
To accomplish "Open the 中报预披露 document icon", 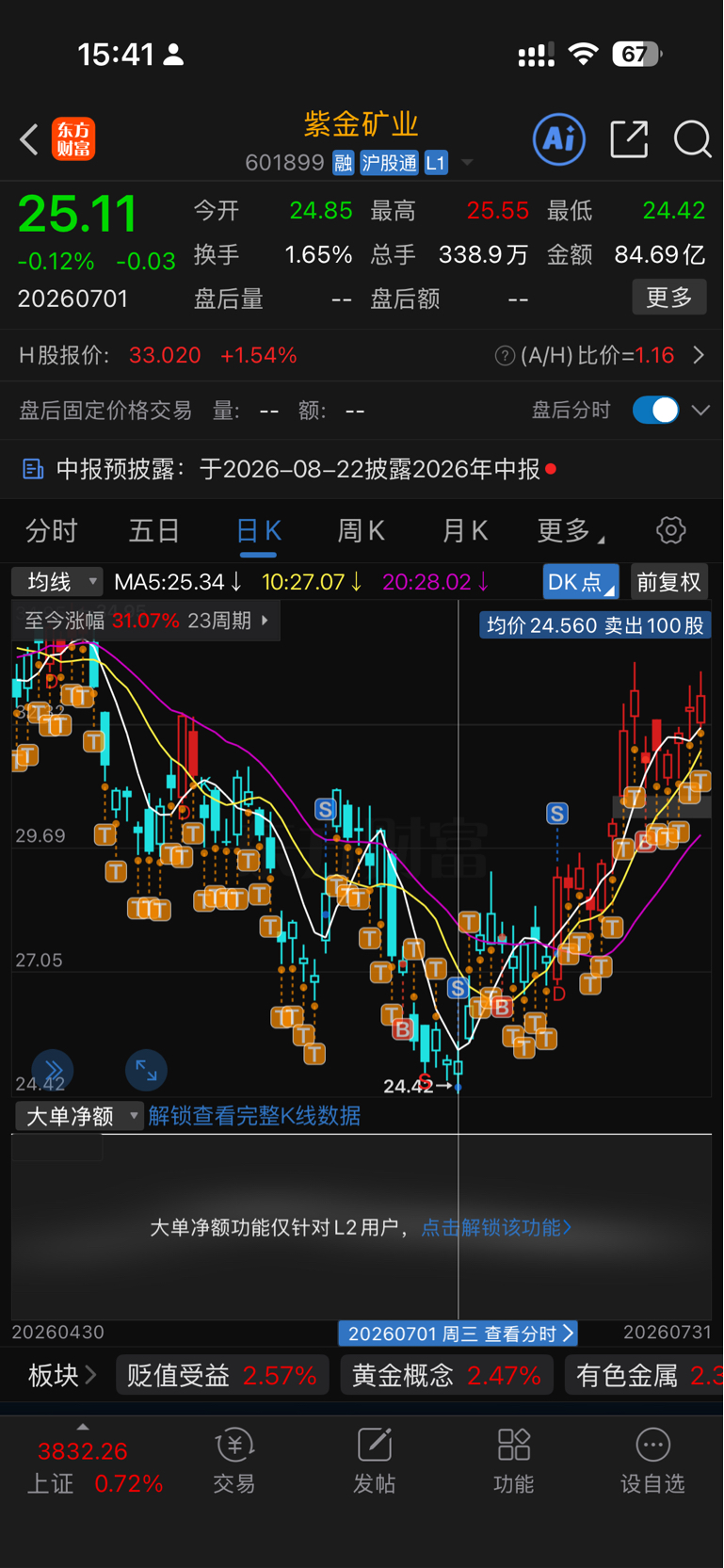I will pos(33,468).
